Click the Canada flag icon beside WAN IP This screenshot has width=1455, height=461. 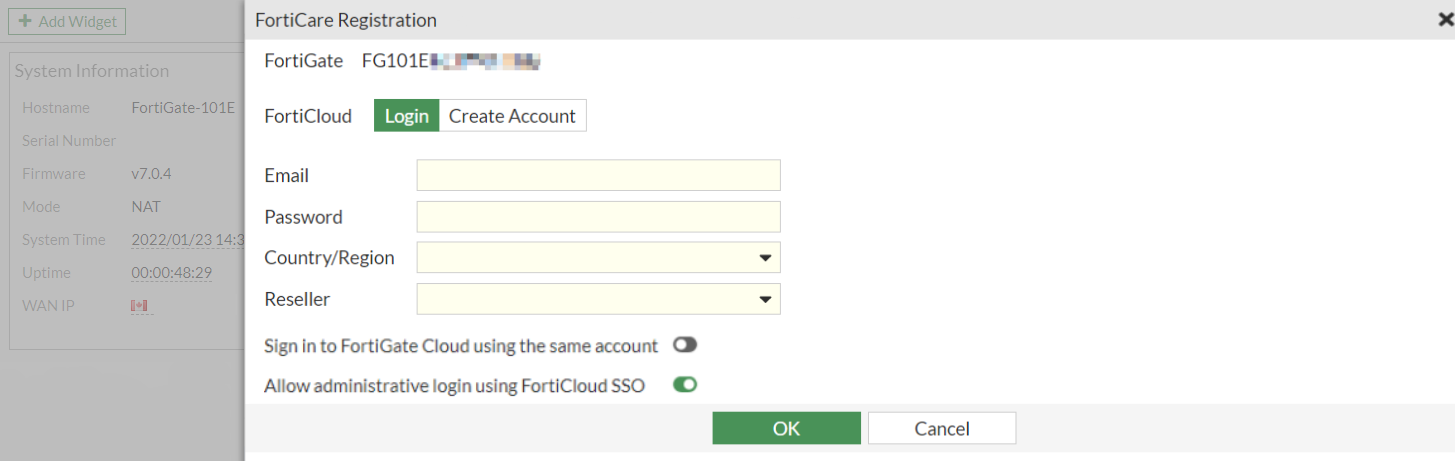coord(139,305)
